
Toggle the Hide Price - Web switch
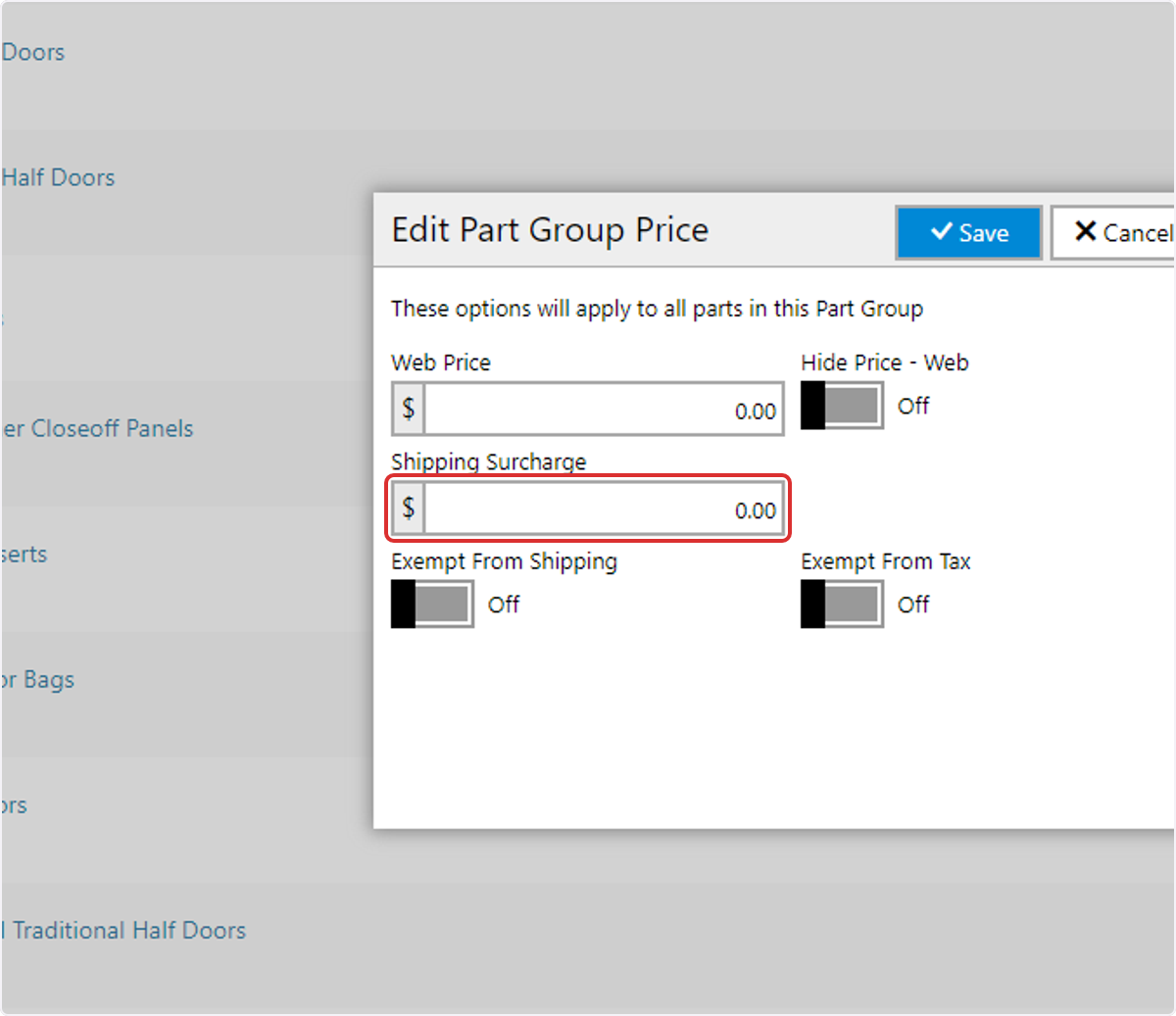pyautogui.click(x=842, y=406)
